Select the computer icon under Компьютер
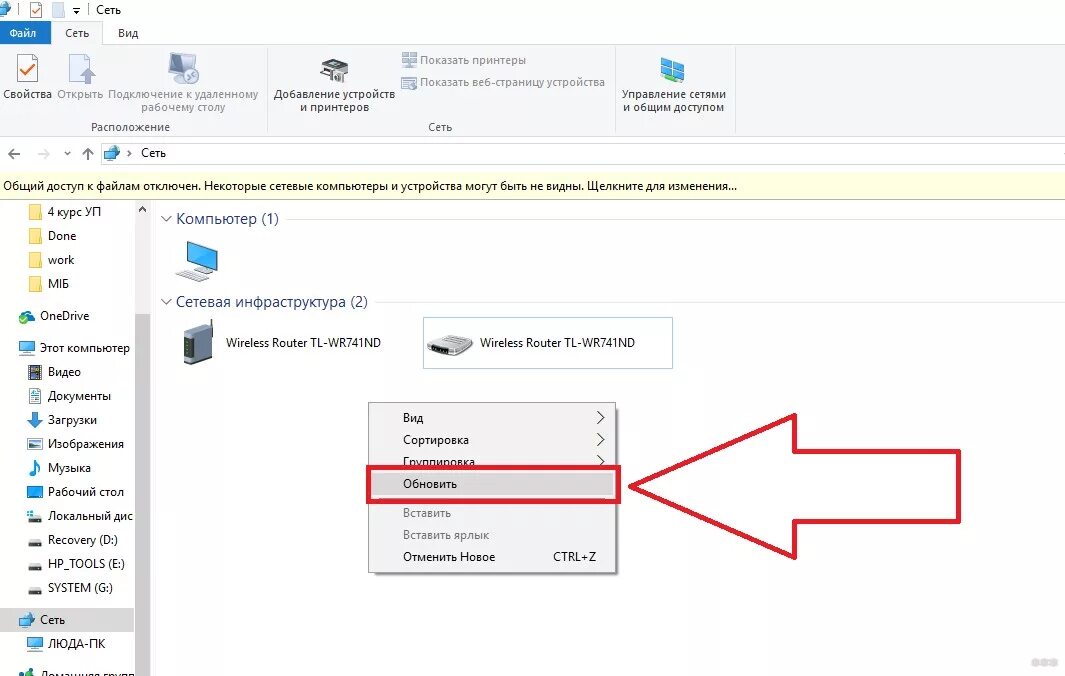This screenshot has height=676, width=1065. coord(197,261)
